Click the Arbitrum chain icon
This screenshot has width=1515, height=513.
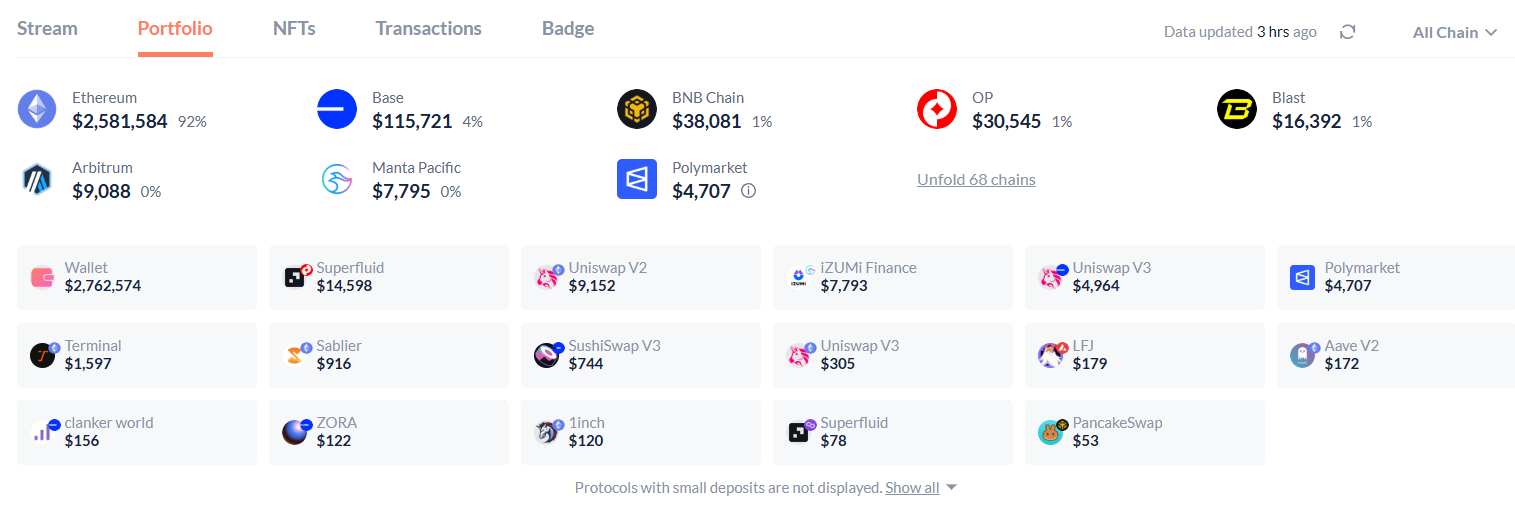tap(37, 179)
